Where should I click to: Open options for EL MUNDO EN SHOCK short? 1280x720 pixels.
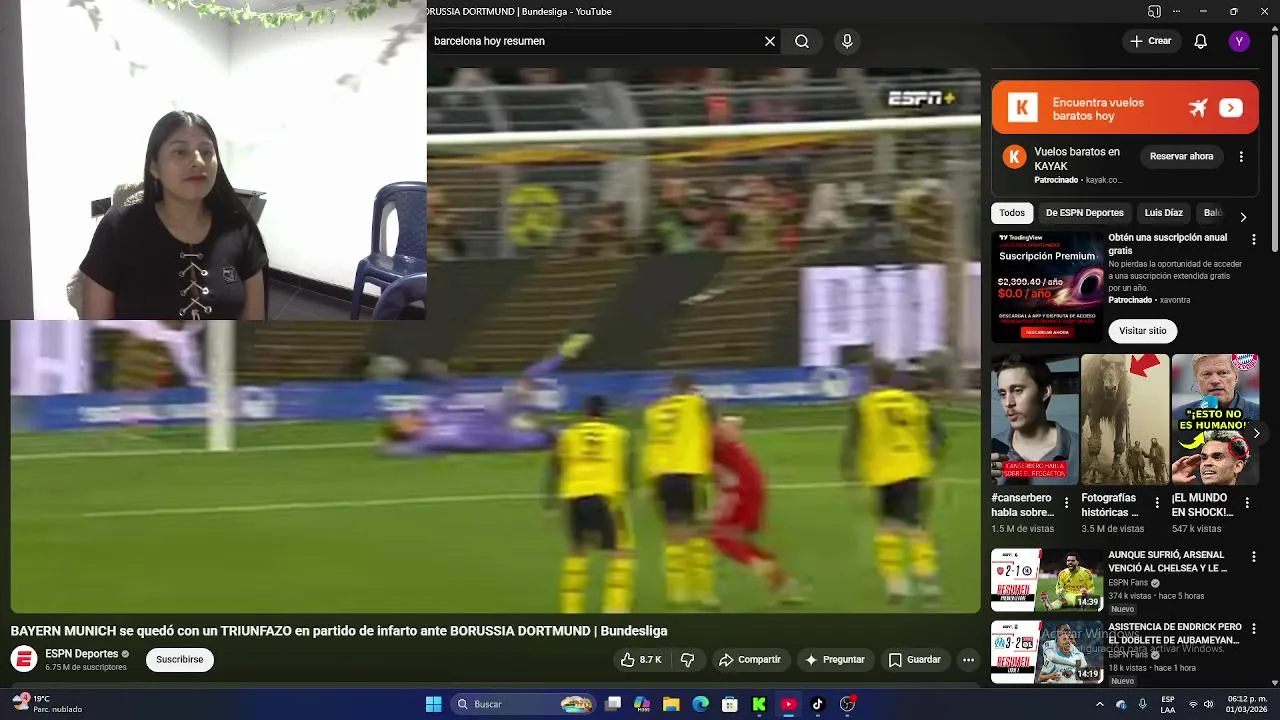(x=1247, y=503)
